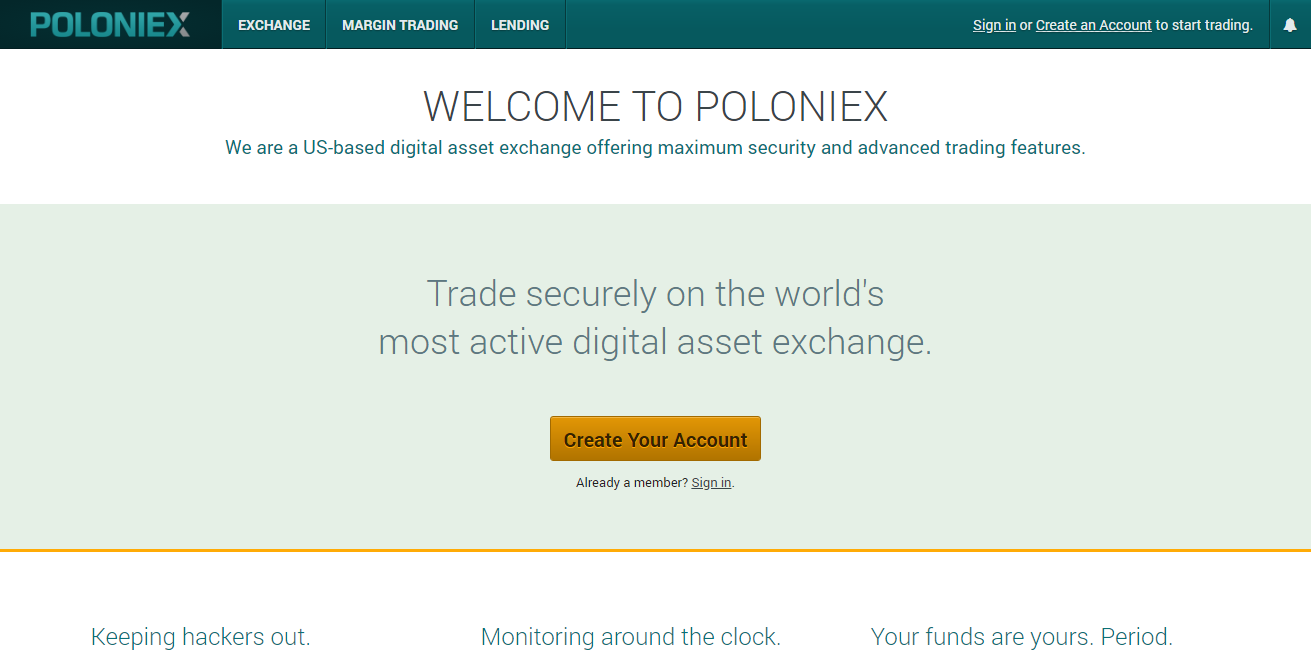Screen dimensions: 1311x658
Task: Click Sign in link in top bar
Action: pyautogui.click(x=994, y=25)
